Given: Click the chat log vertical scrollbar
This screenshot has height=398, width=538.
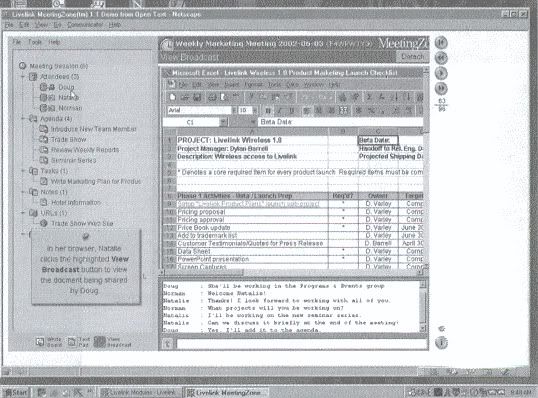Looking at the screenshot, I should pyautogui.click(x=423, y=306).
